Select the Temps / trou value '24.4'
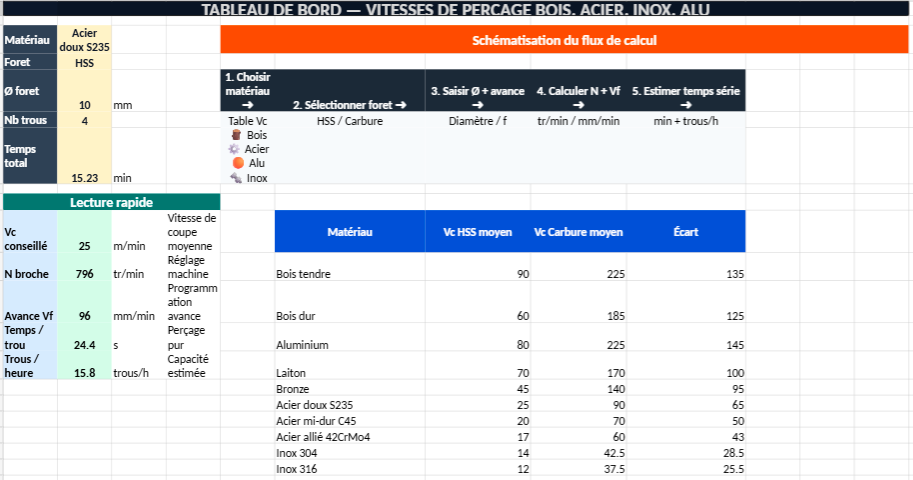This screenshot has height=480, width=913. pyautogui.click(x=84, y=337)
